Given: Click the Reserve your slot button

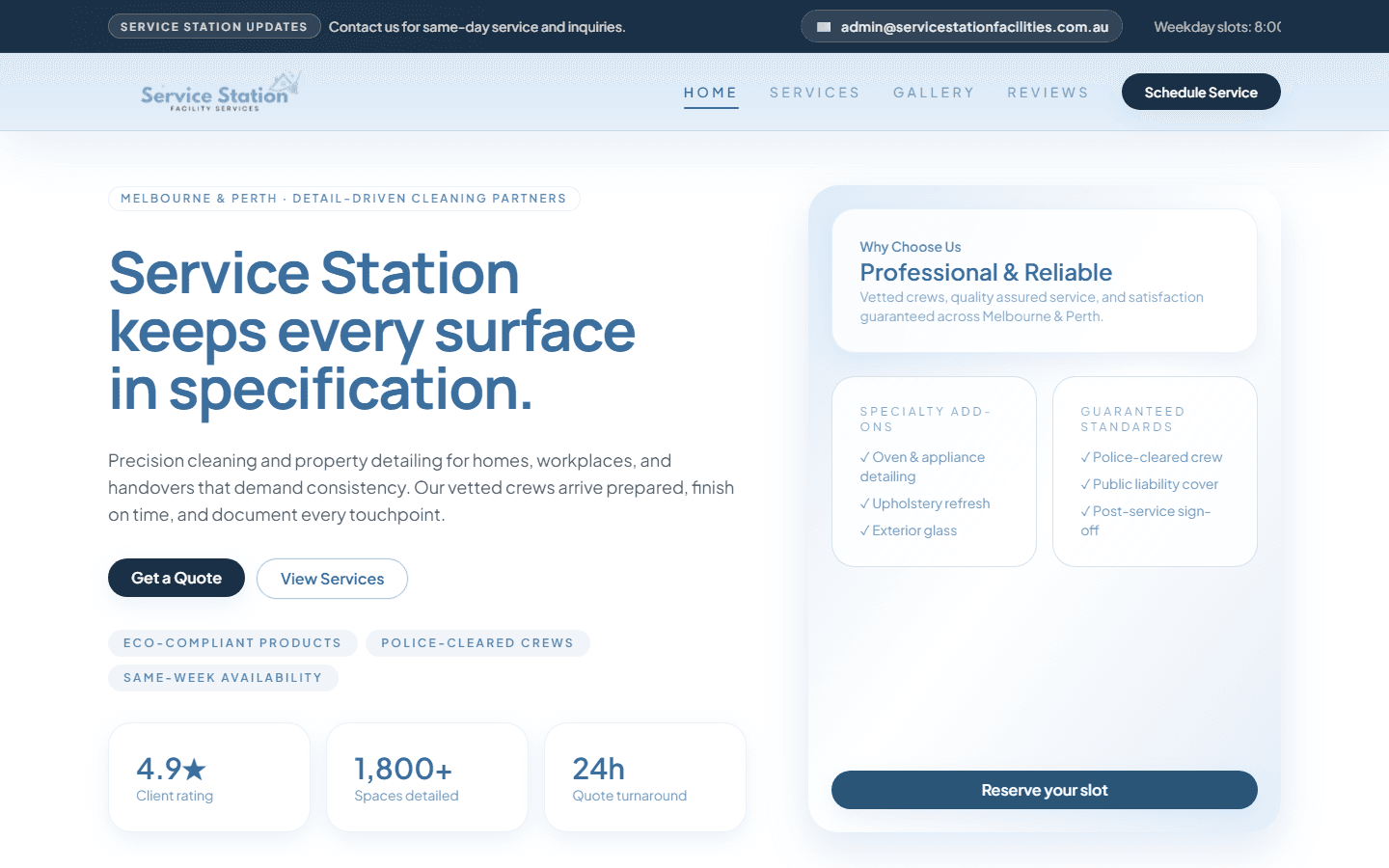Looking at the screenshot, I should click(1045, 790).
